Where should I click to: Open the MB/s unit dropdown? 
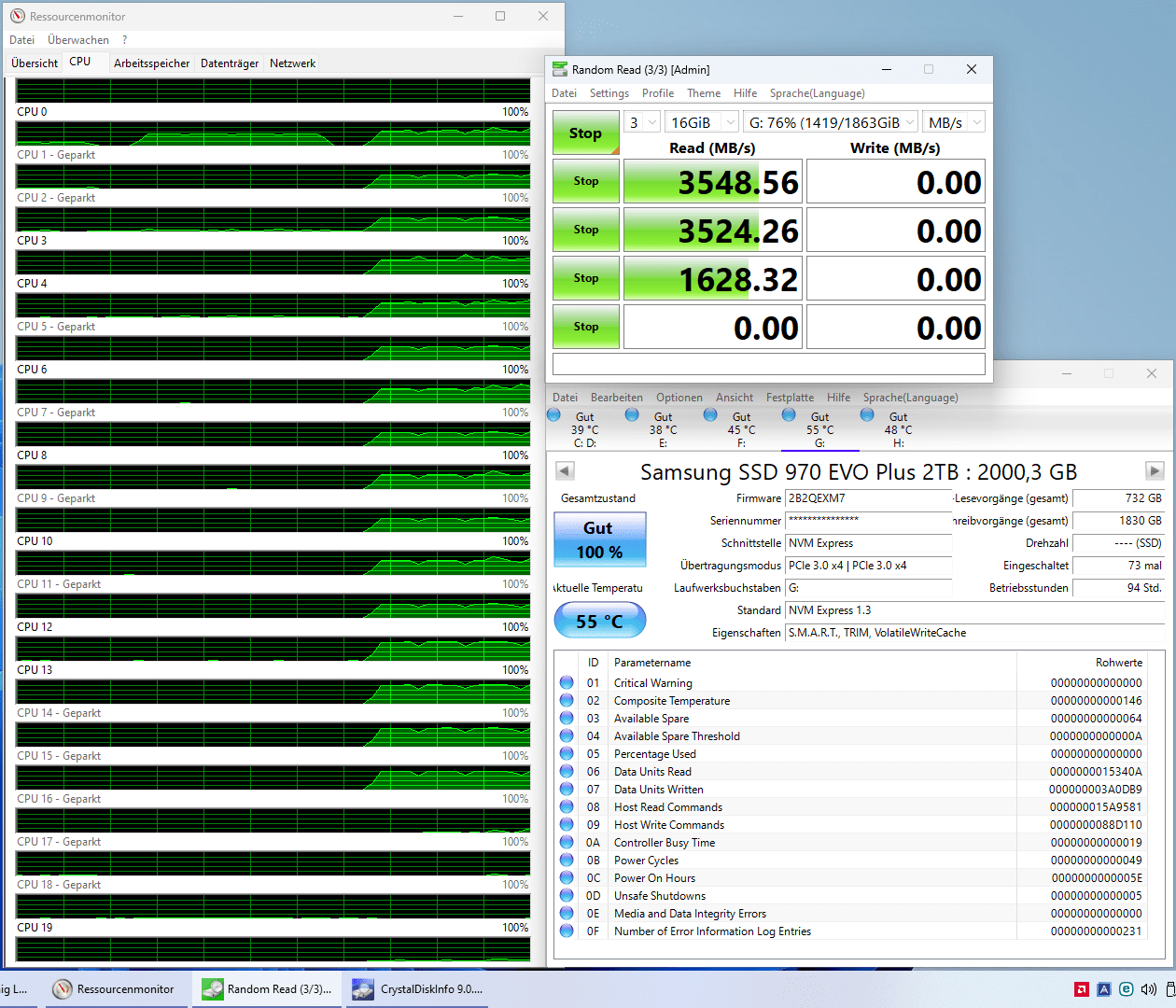tap(954, 122)
